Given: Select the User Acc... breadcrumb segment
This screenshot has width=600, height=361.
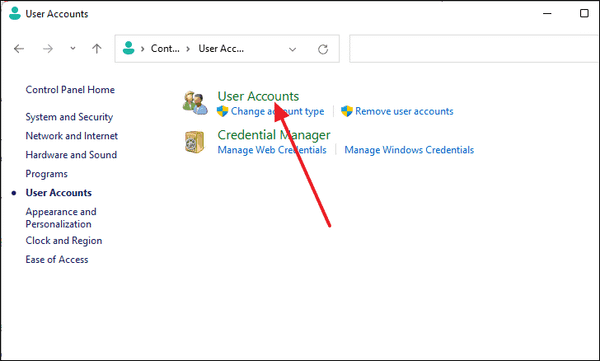Looking at the screenshot, I should 221,49.
